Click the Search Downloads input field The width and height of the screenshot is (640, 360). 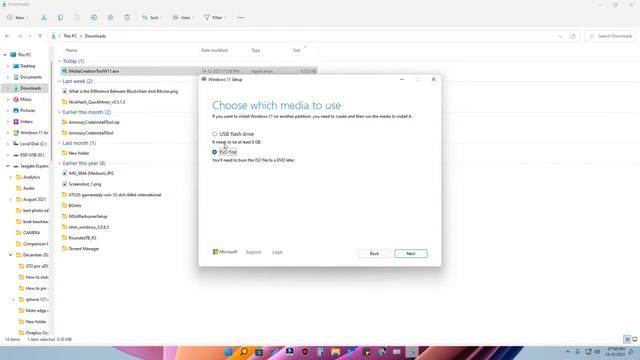(x=610, y=36)
